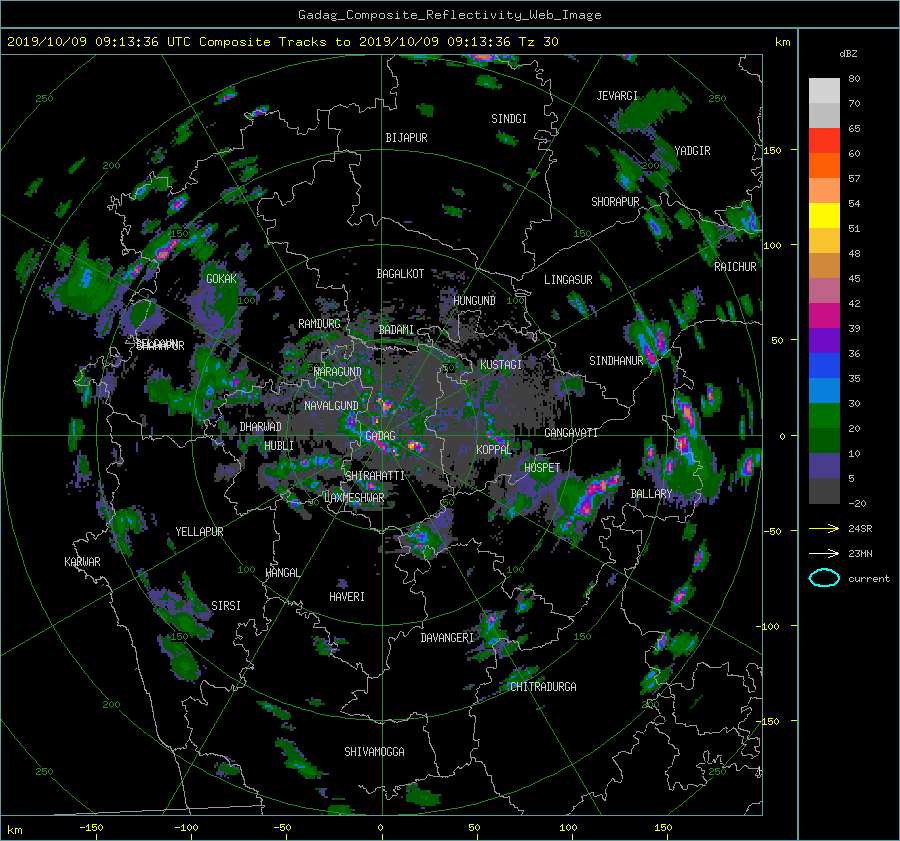Image resolution: width=900 pixels, height=841 pixels.
Task: Click the HOSPET city label
Action: (542, 468)
